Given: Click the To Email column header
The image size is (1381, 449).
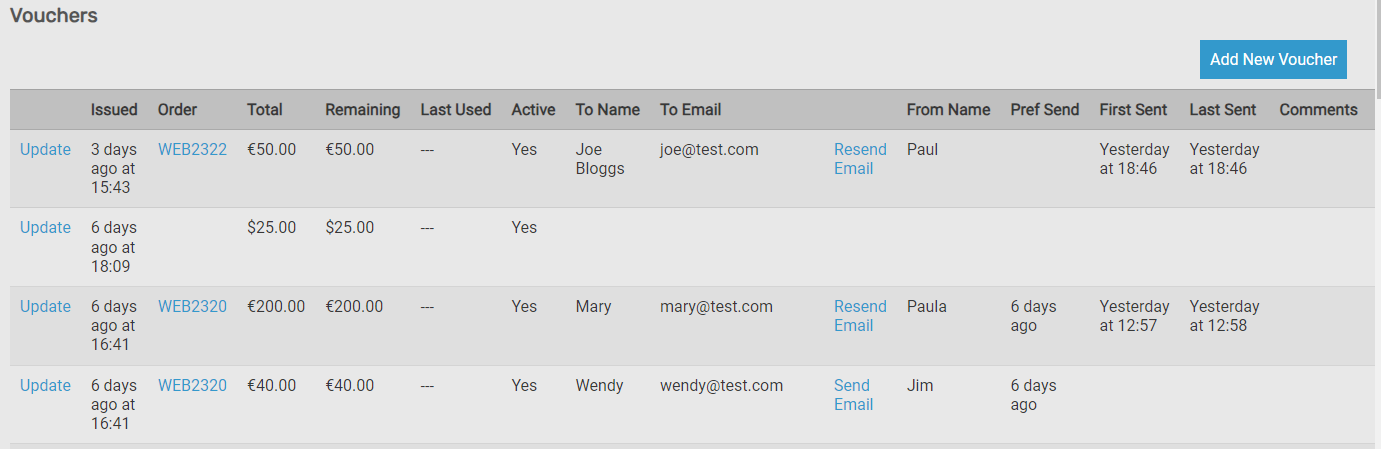Looking at the screenshot, I should (x=690, y=109).
